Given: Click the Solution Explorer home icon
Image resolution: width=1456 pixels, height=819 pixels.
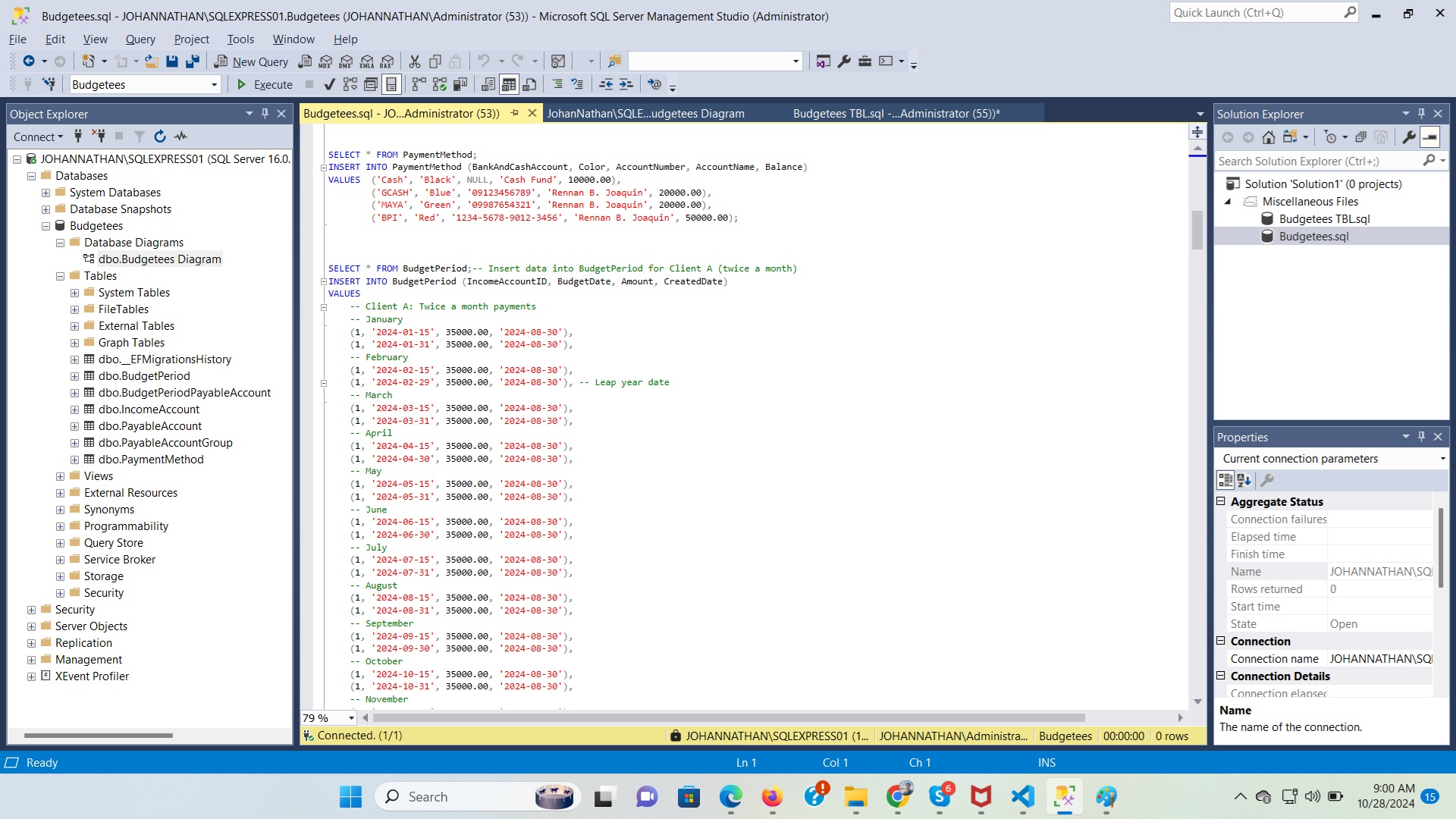Looking at the screenshot, I should coord(1268,137).
